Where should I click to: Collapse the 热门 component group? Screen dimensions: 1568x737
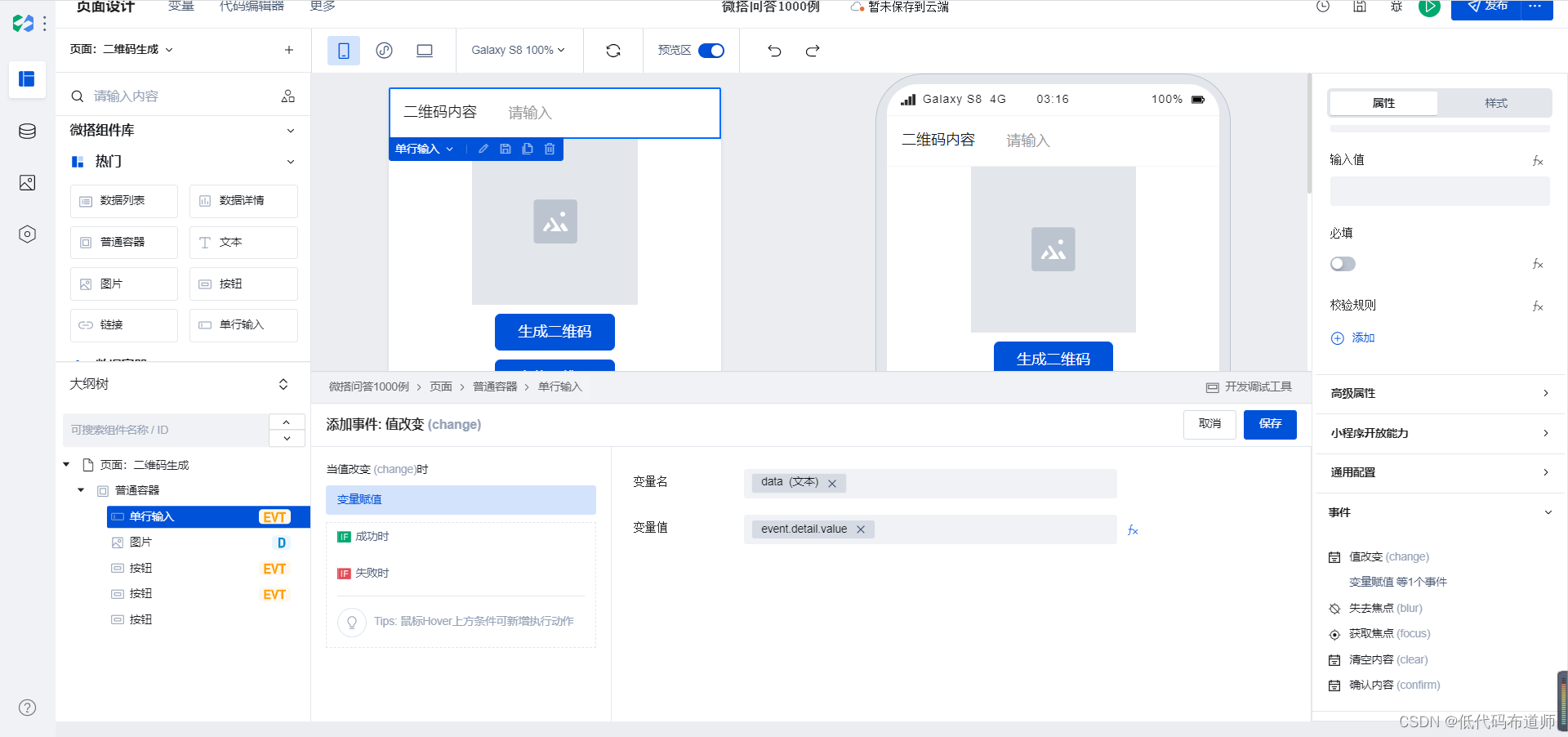click(x=291, y=162)
